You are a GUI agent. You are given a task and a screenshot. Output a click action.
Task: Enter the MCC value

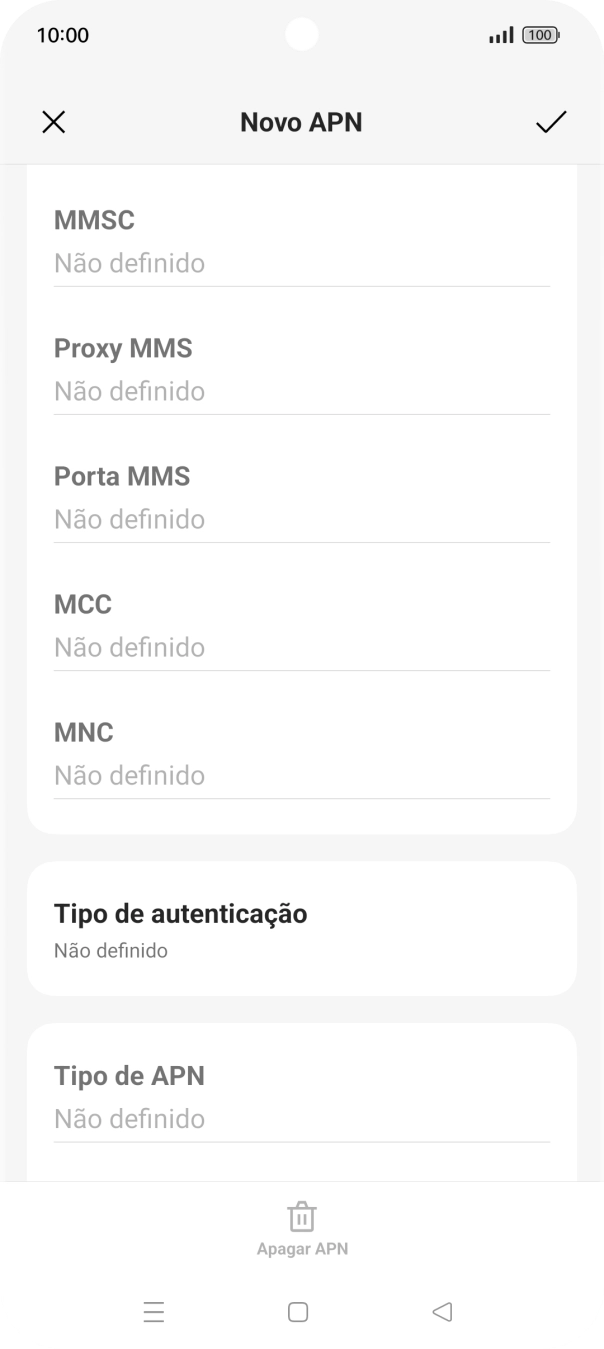click(x=301, y=648)
